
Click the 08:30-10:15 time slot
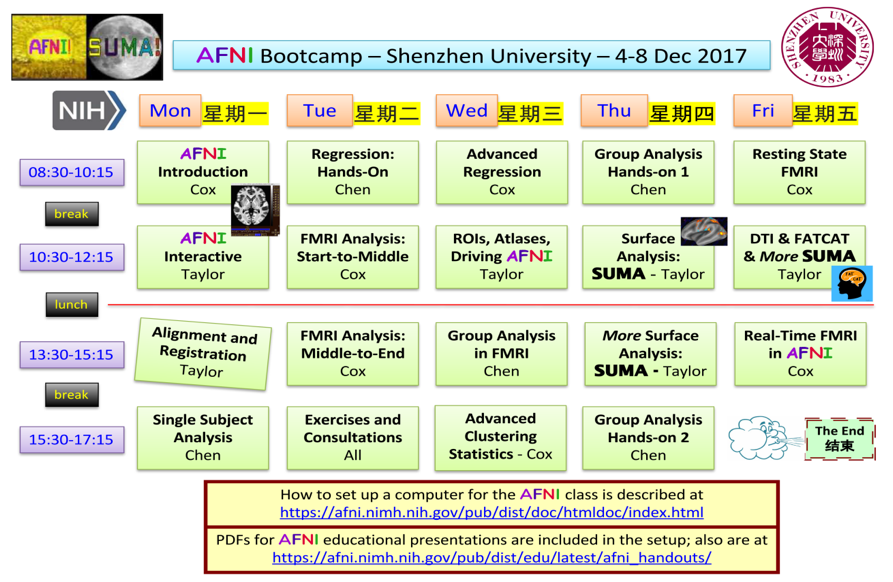click(x=71, y=172)
